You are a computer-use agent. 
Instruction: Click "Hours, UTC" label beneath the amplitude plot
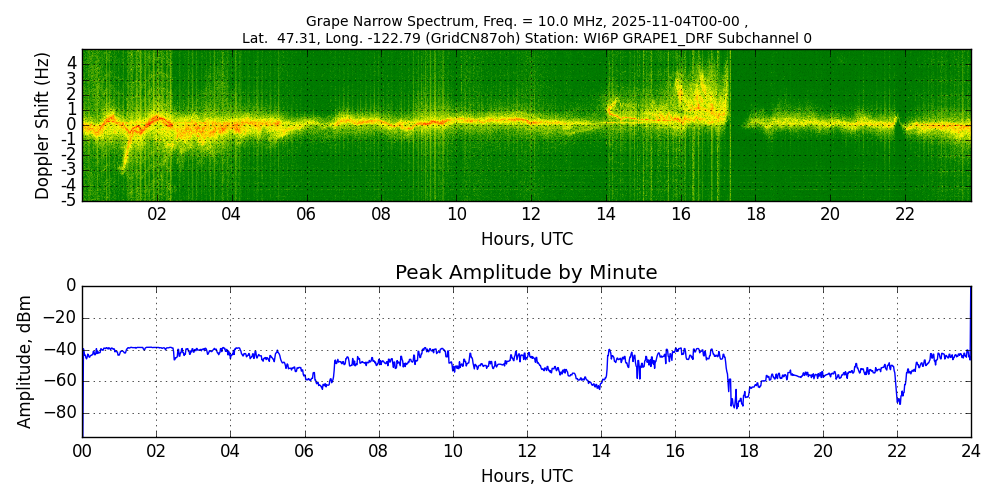coord(526,476)
